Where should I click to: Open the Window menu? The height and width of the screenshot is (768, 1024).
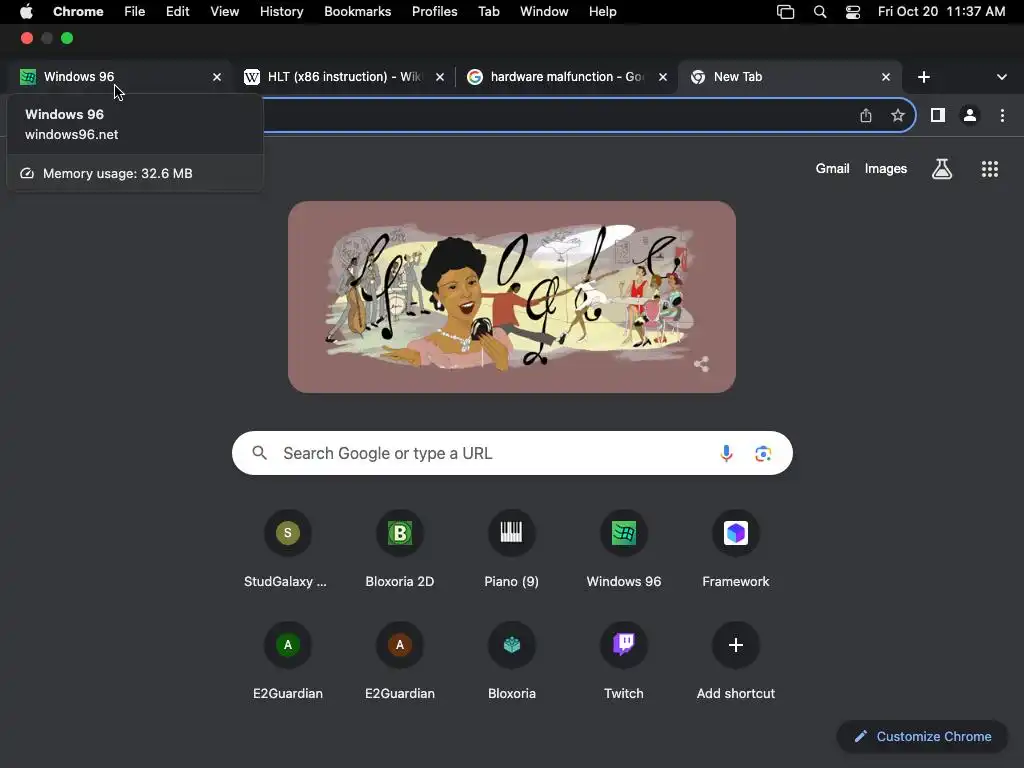pyautogui.click(x=544, y=12)
